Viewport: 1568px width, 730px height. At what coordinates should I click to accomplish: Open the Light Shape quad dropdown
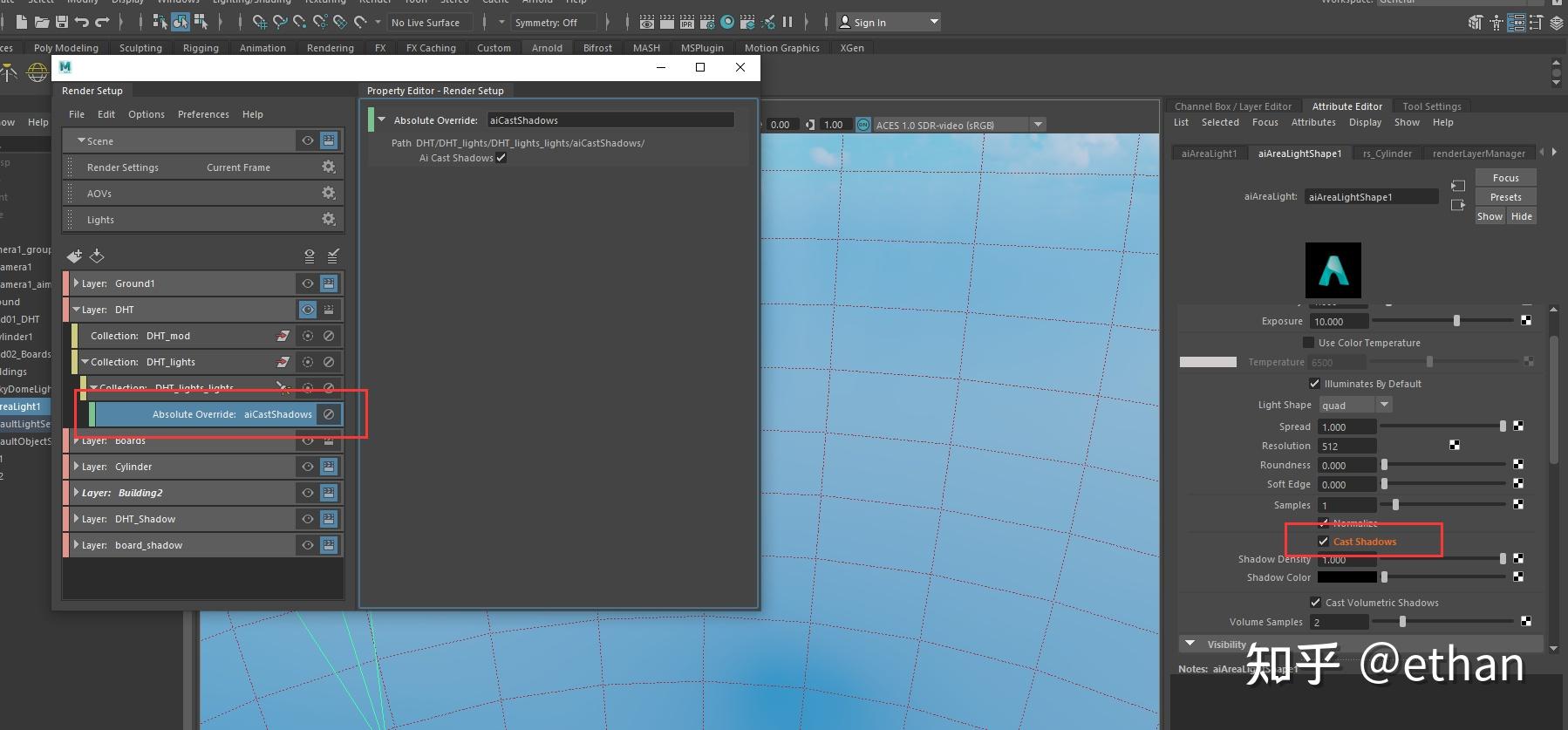click(x=1356, y=405)
